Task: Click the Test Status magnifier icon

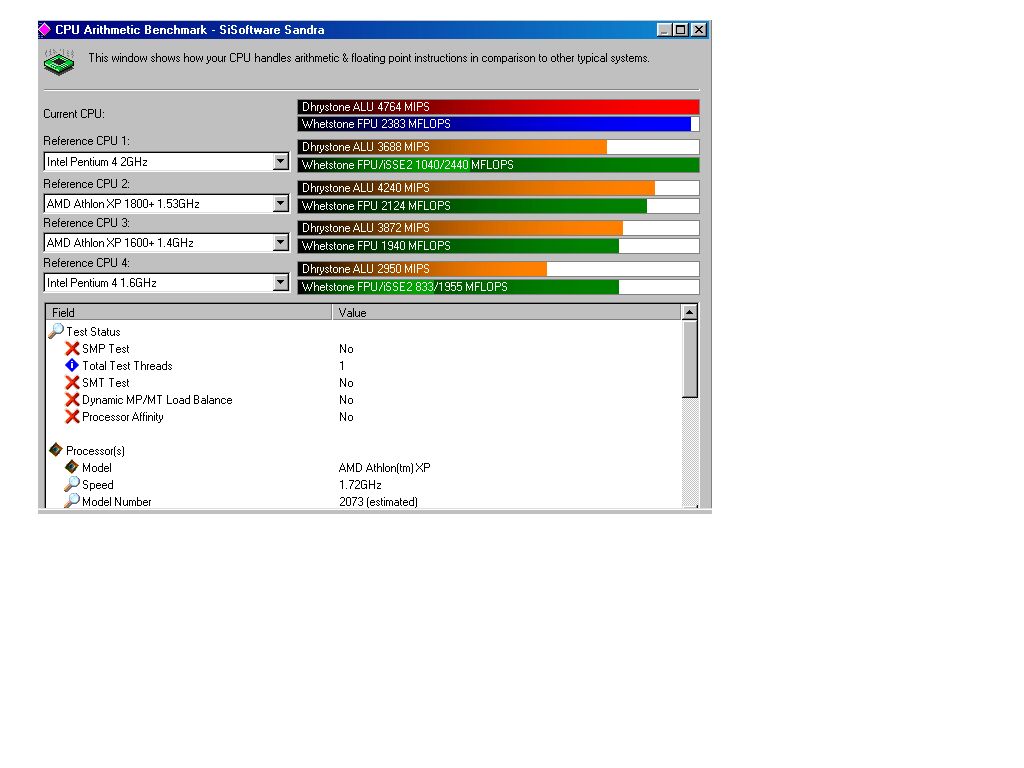Action: point(56,331)
